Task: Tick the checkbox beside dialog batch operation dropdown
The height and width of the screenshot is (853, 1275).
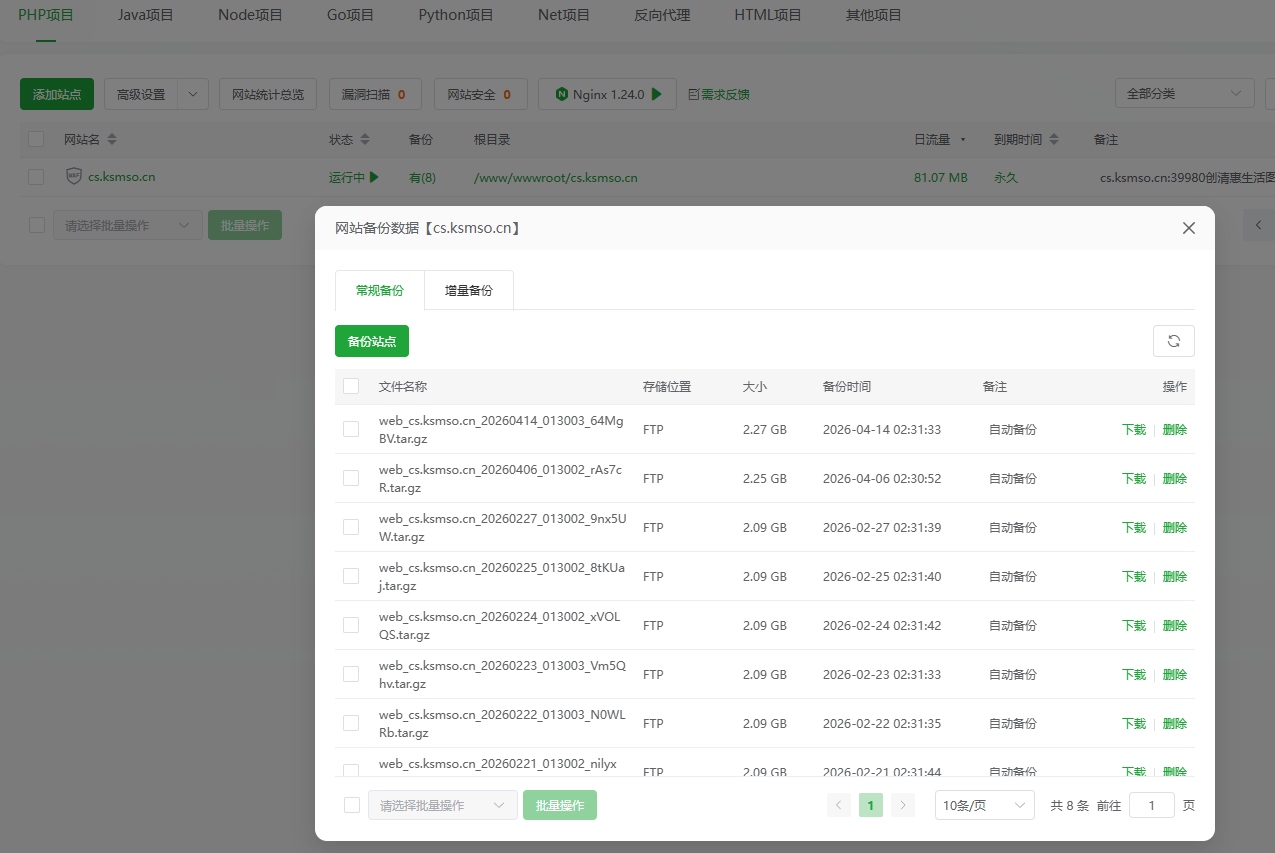Action: coord(352,805)
